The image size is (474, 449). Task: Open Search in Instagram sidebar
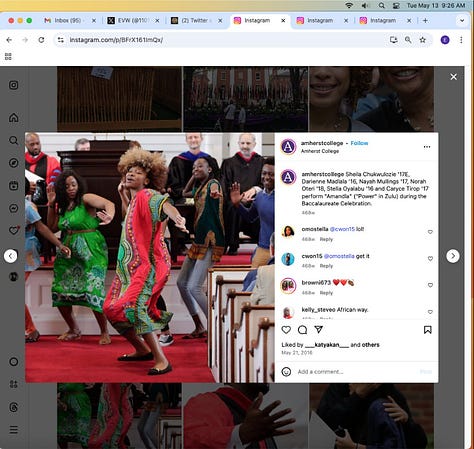(x=13, y=140)
